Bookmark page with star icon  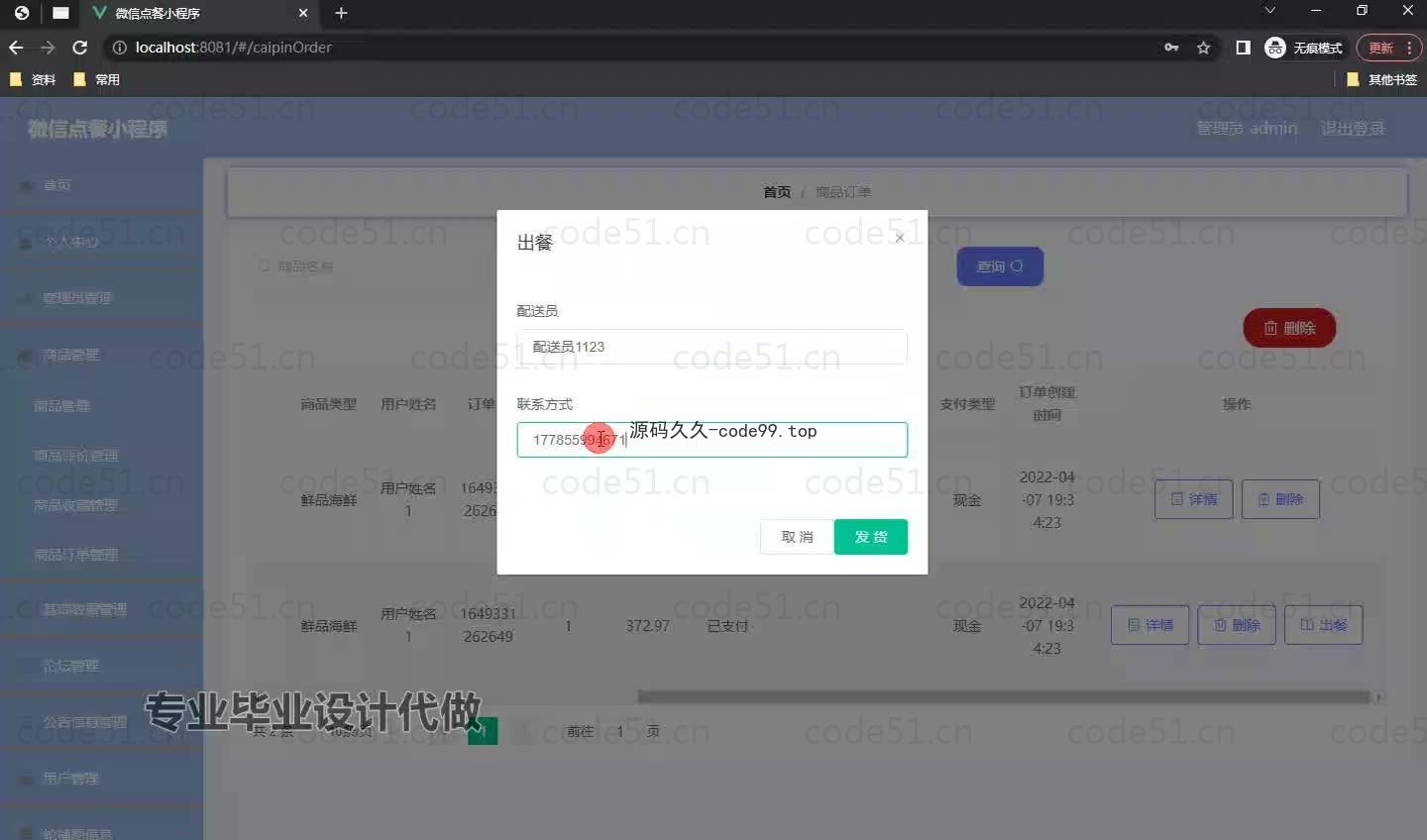[x=1203, y=48]
